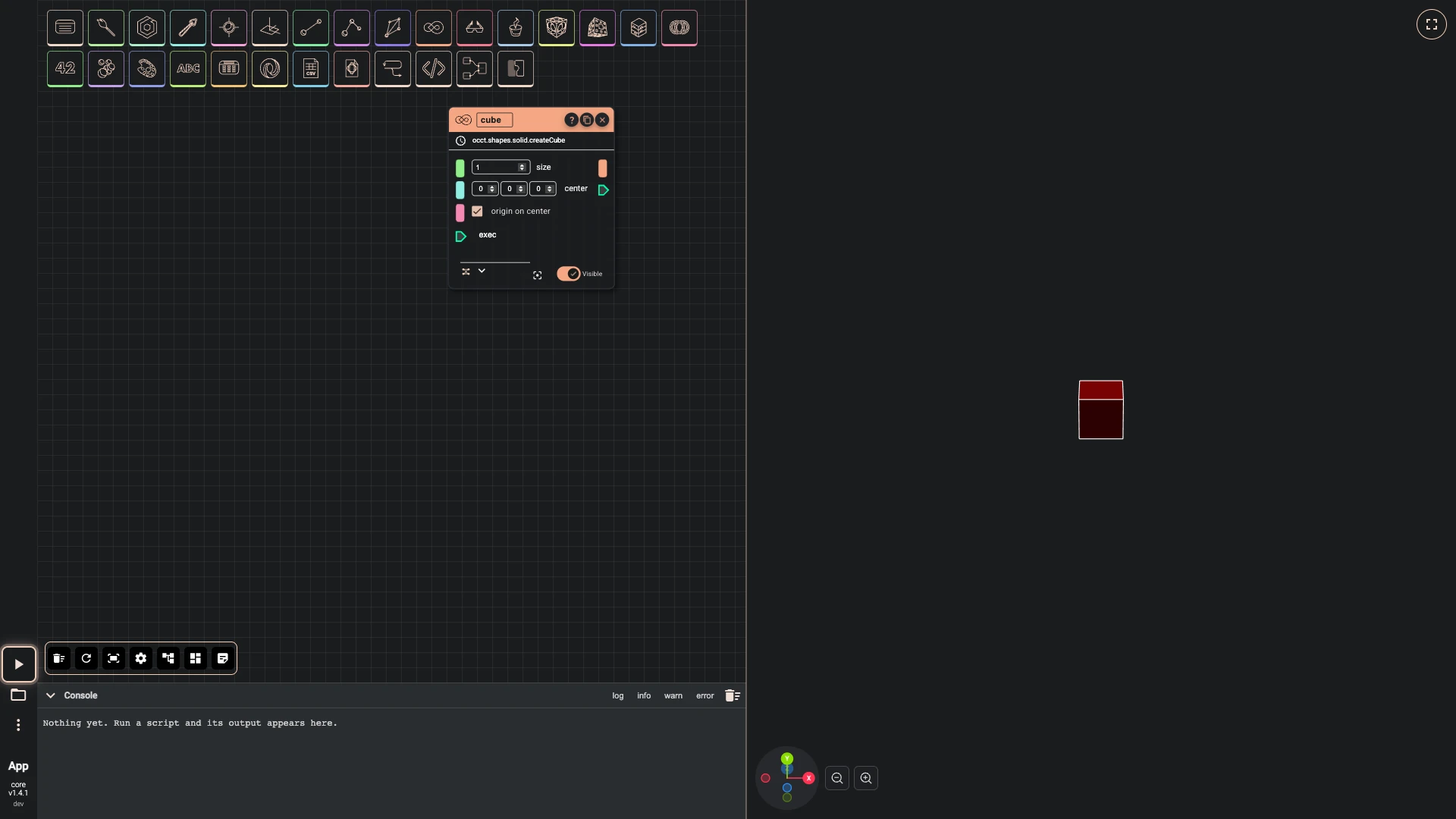Click the first center coordinate stepper
This screenshot has width=1456, height=819.
point(492,189)
